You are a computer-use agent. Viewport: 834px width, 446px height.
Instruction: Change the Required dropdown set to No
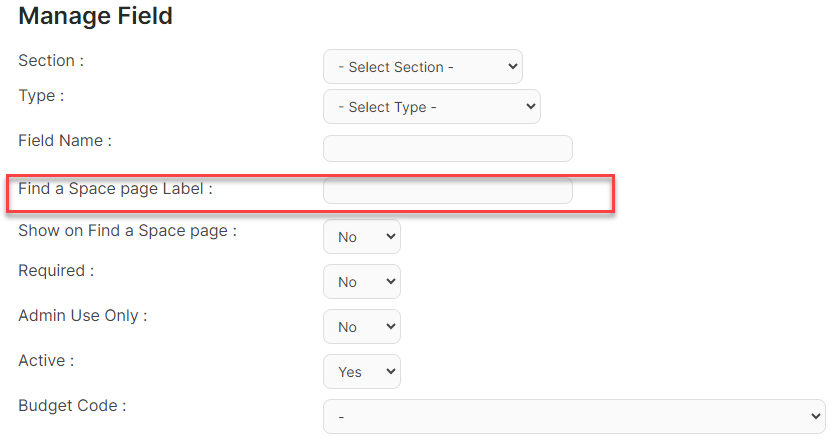362,282
